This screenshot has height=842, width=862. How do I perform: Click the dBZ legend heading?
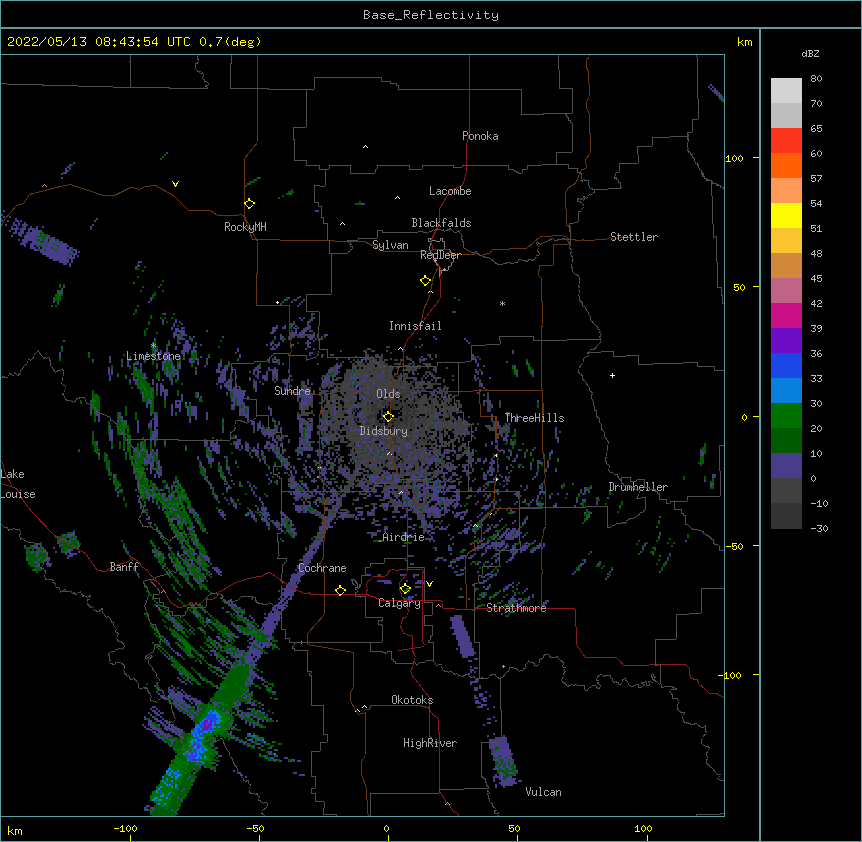[810, 53]
